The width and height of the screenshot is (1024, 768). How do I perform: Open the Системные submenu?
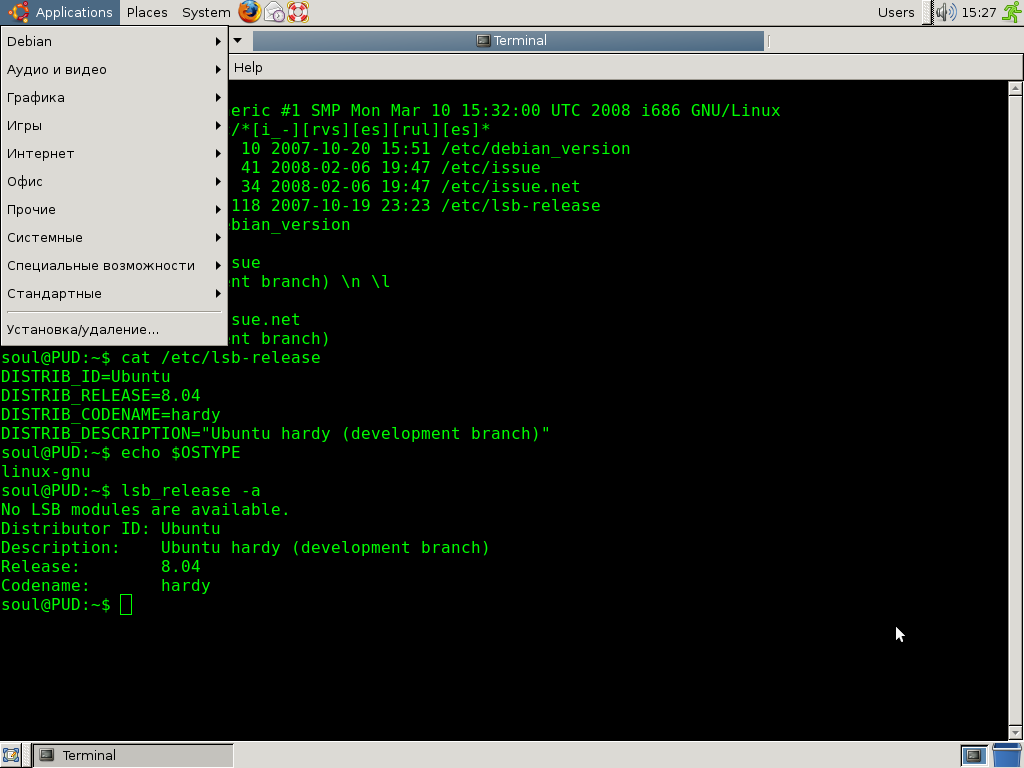click(x=114, y=238)
